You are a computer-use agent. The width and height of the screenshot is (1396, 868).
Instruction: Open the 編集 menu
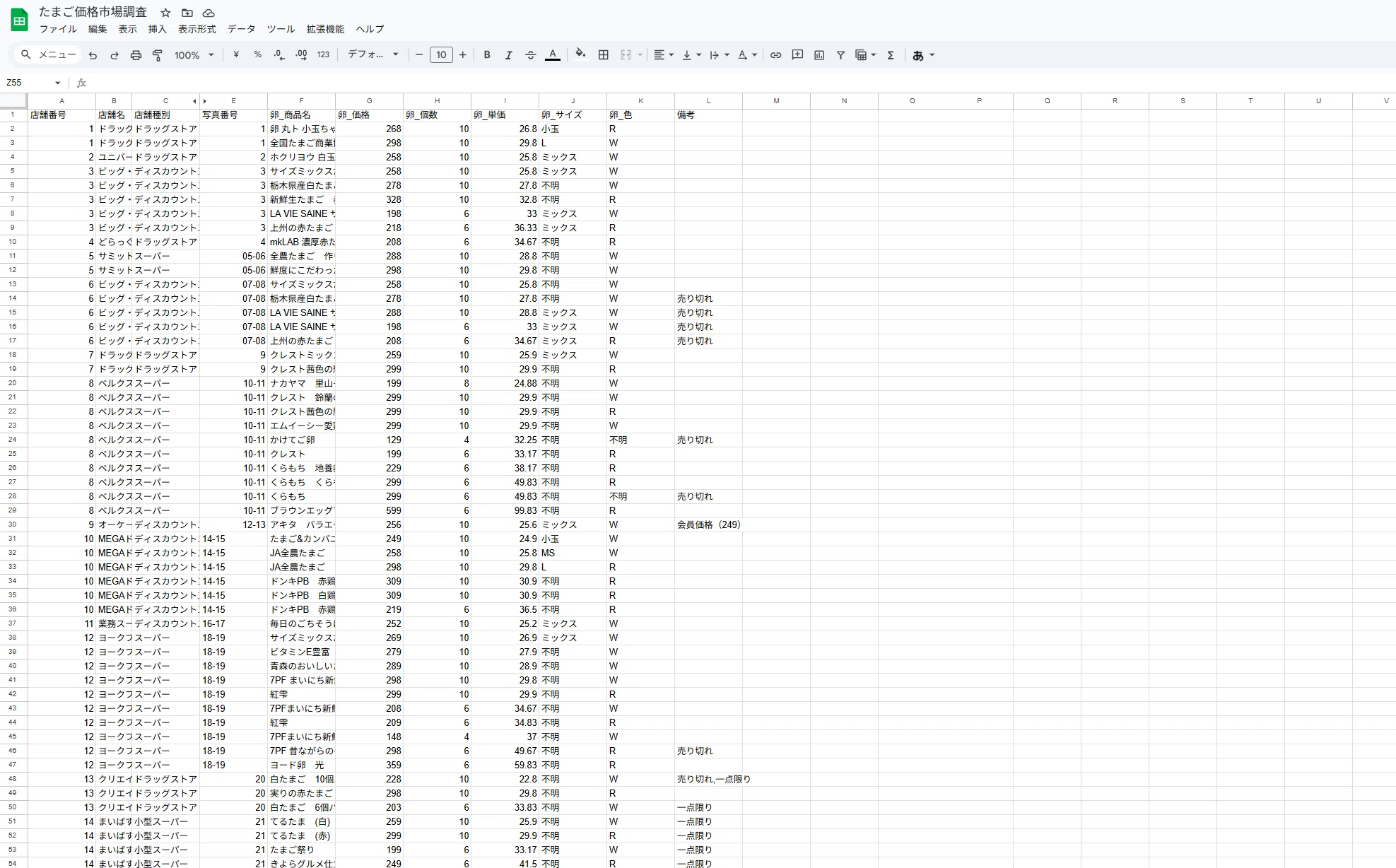(x=98, y=29)
